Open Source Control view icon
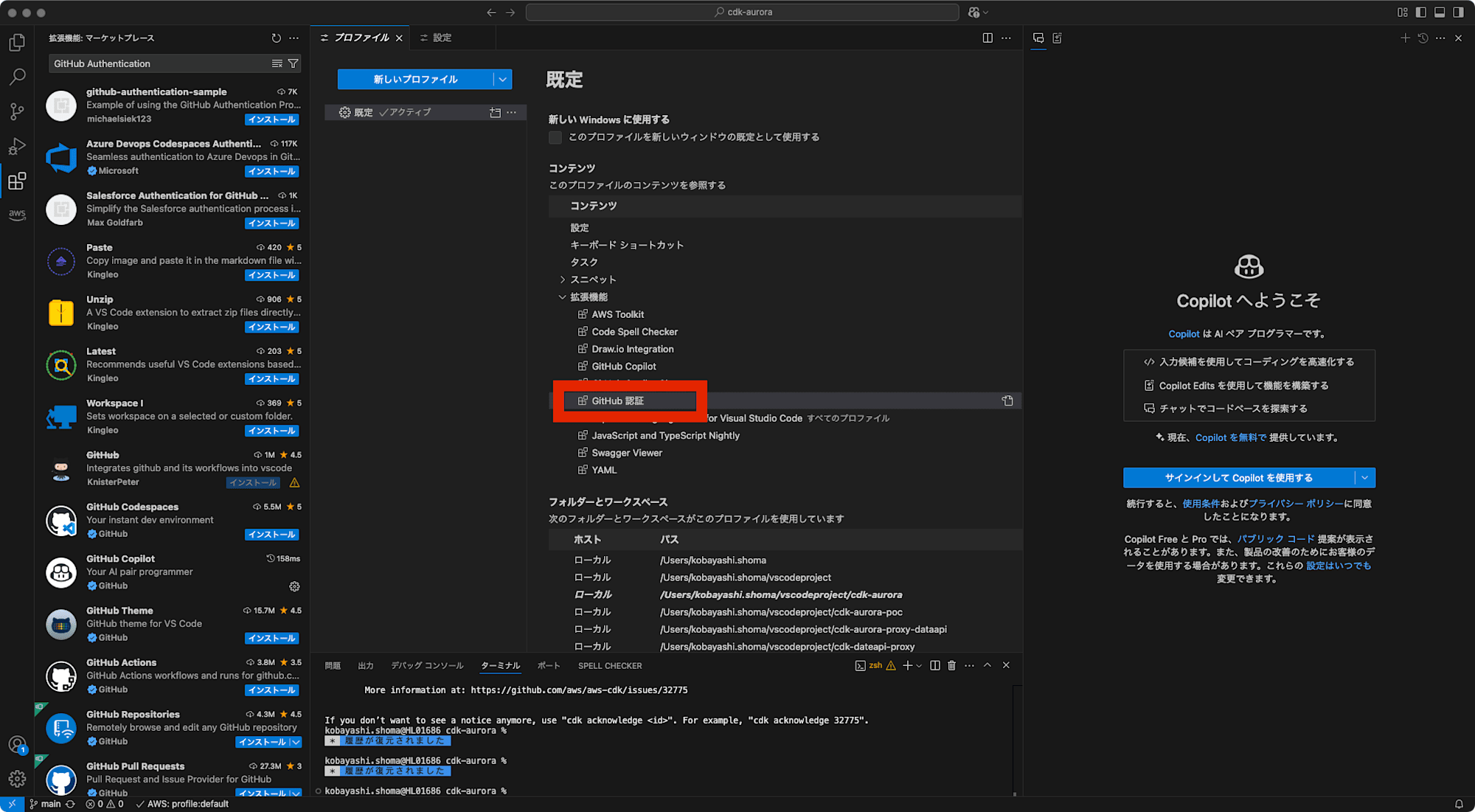The width and height of the screenshot is (1475, 812). pos(17,111)
